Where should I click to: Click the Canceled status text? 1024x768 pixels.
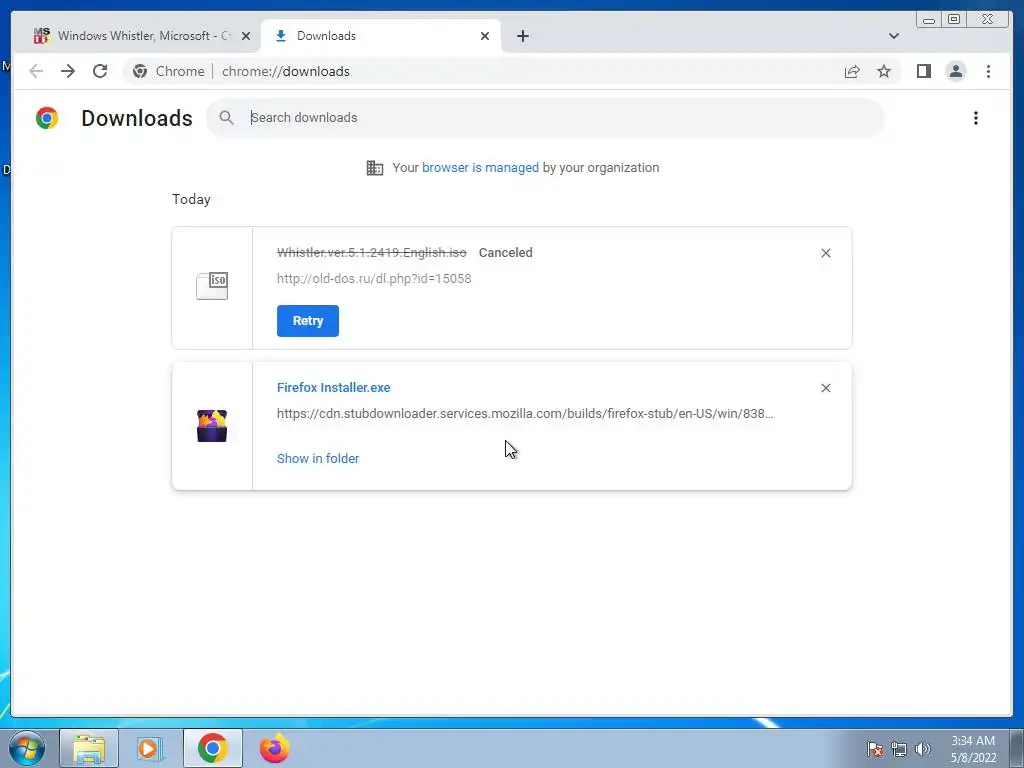(x=505, y=253)
